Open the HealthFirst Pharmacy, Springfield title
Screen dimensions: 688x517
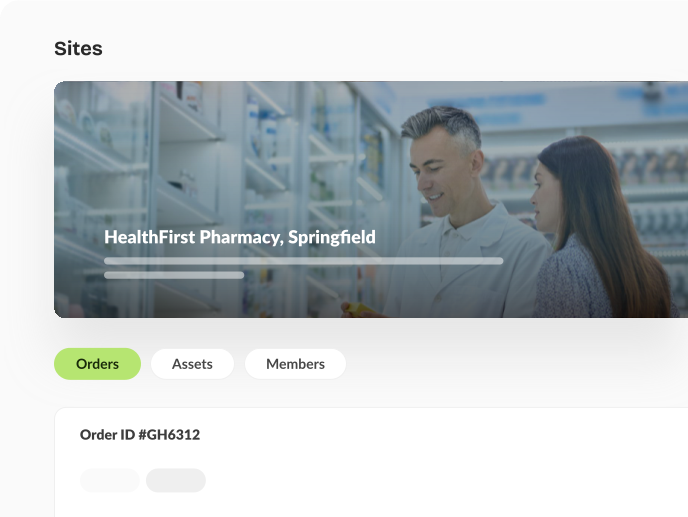pos(240,237)
